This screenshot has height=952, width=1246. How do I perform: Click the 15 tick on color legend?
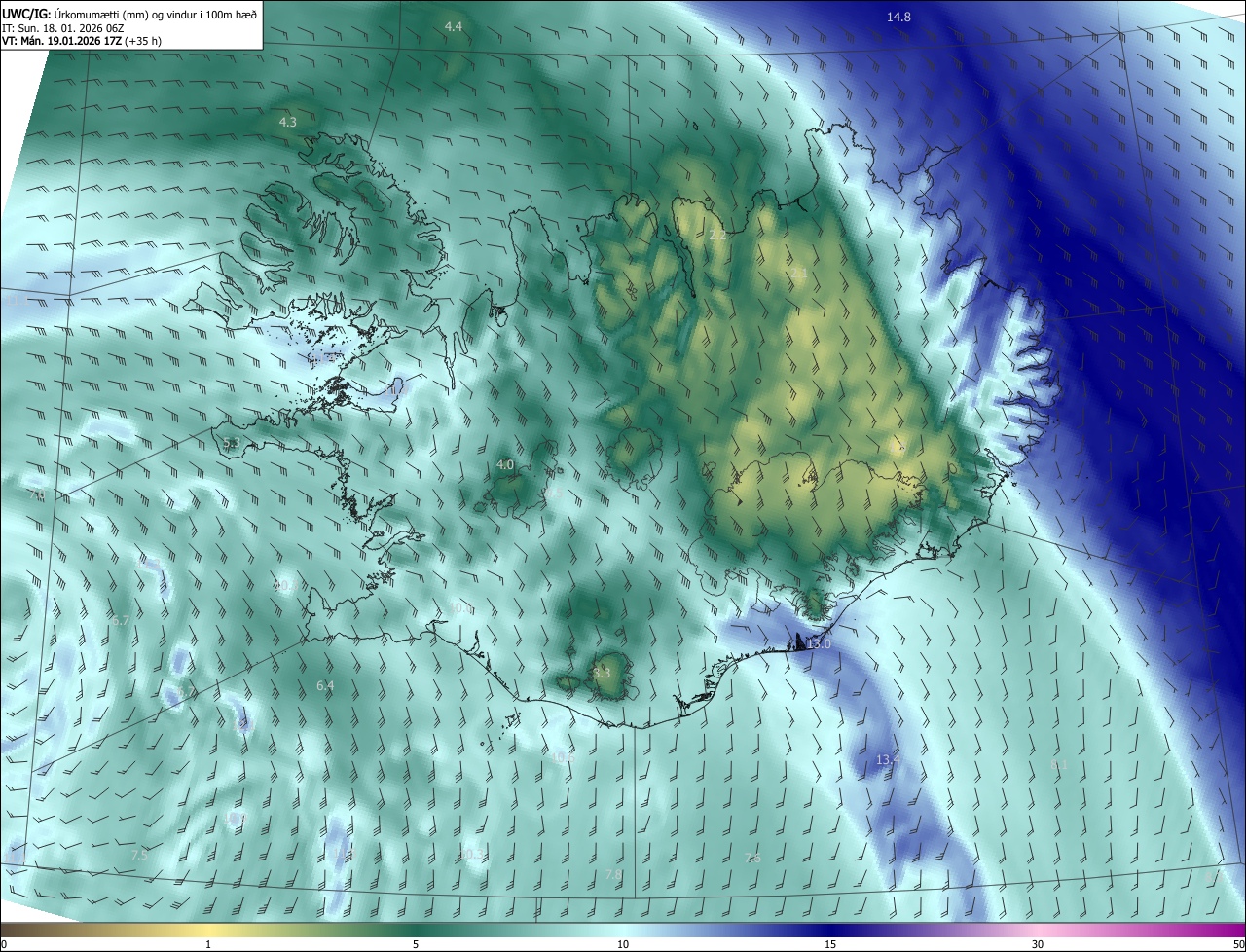tap(830, 945)
